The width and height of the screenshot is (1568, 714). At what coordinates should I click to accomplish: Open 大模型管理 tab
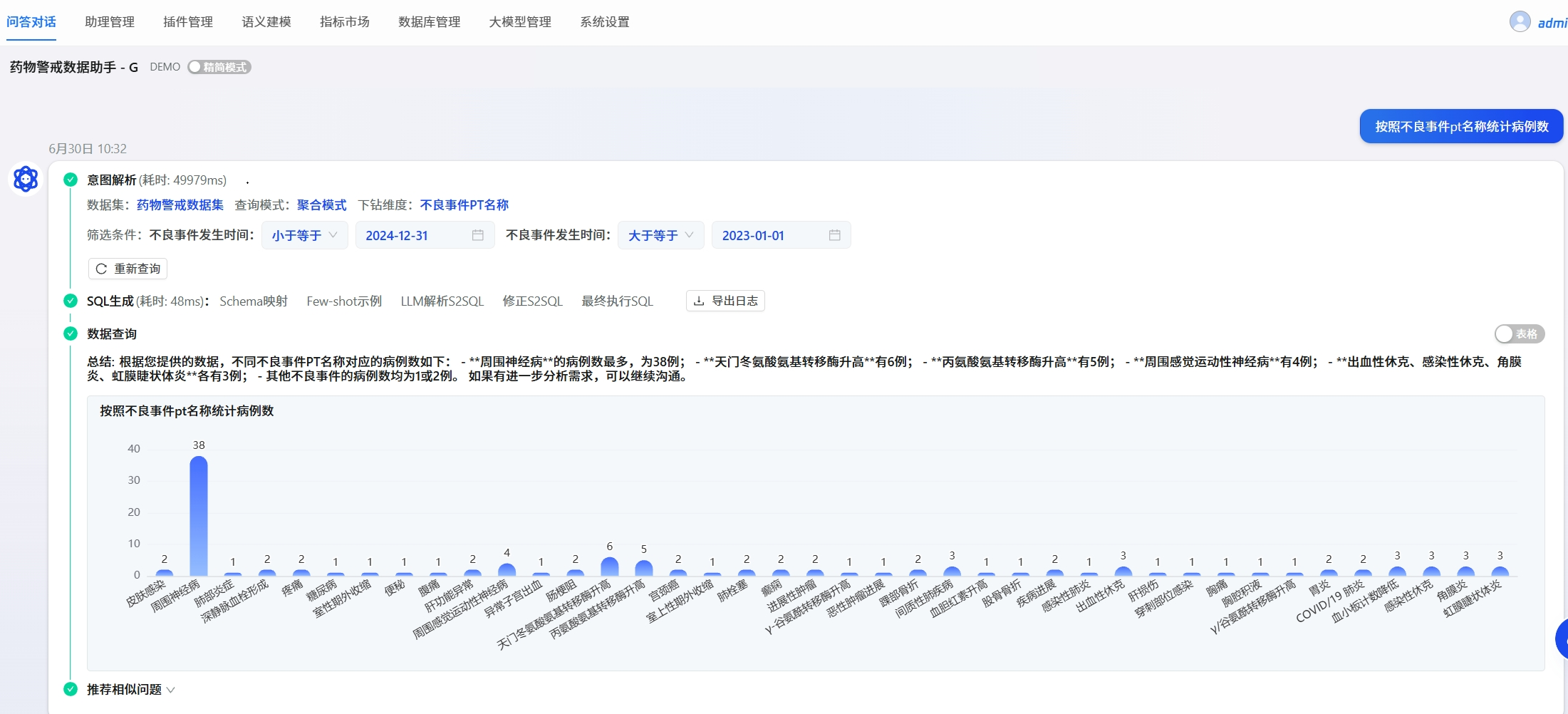pyautogui.click(x=520, y=22)
